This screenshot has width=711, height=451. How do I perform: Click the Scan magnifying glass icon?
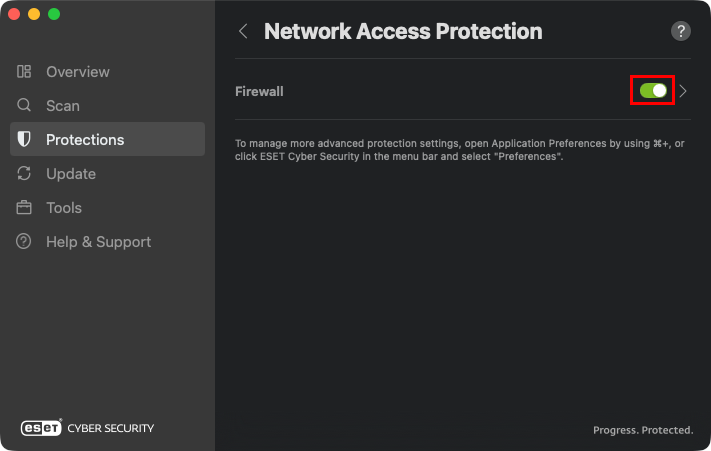(24, 106)
